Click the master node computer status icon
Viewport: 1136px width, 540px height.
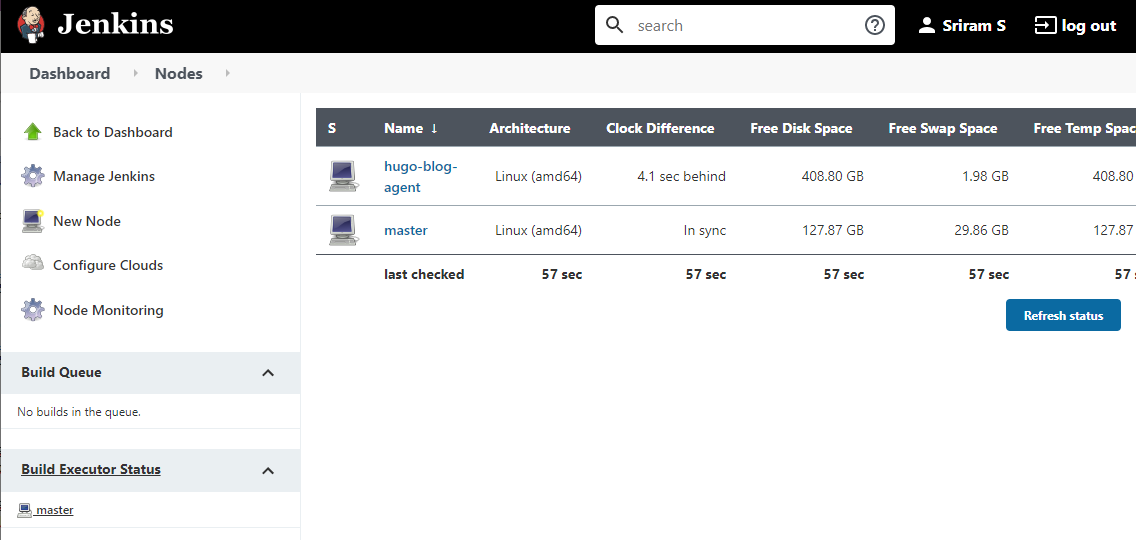pos(343,230)
